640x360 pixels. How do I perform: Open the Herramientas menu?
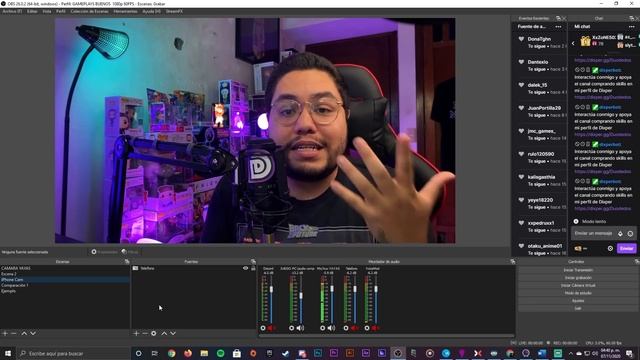tap(125, 11)
